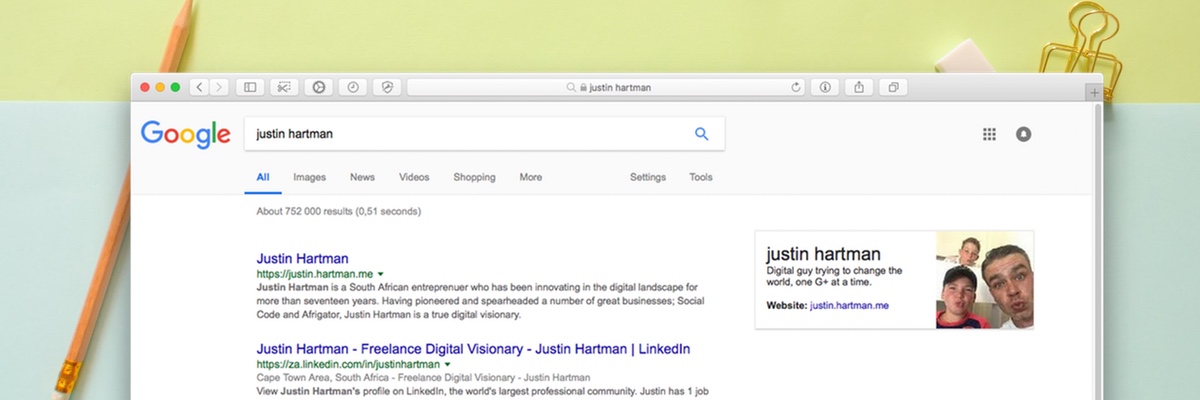Click the blue search magnifier icon
The width and height of the screenshot is (1200, 400).
click(701, 134)
